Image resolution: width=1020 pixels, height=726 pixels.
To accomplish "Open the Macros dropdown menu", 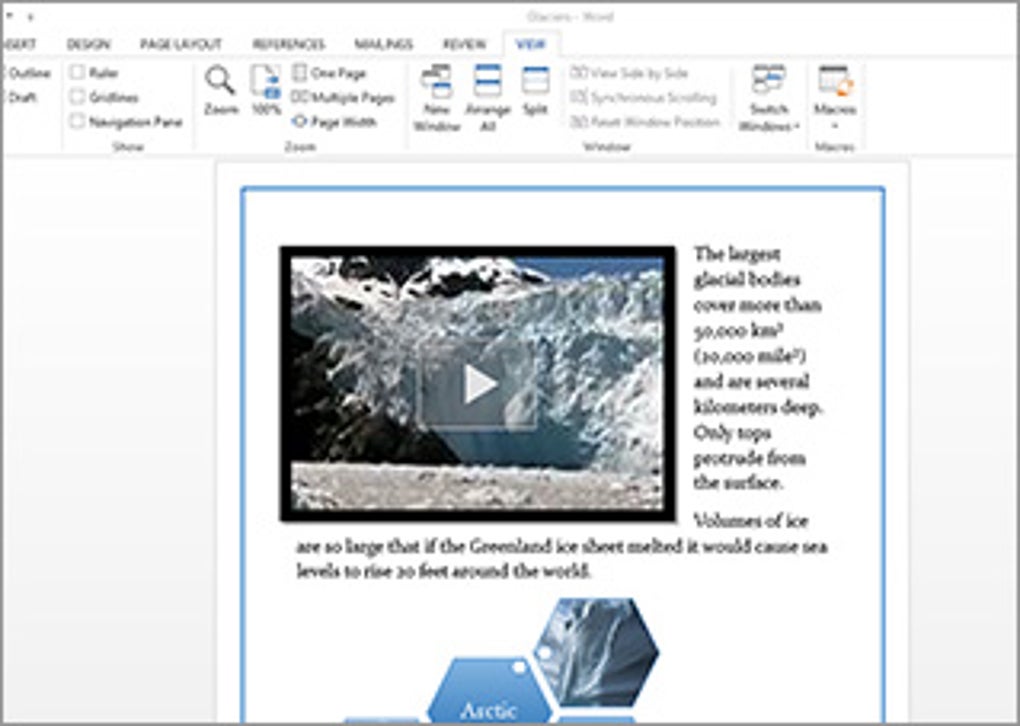I will [835, 98].
